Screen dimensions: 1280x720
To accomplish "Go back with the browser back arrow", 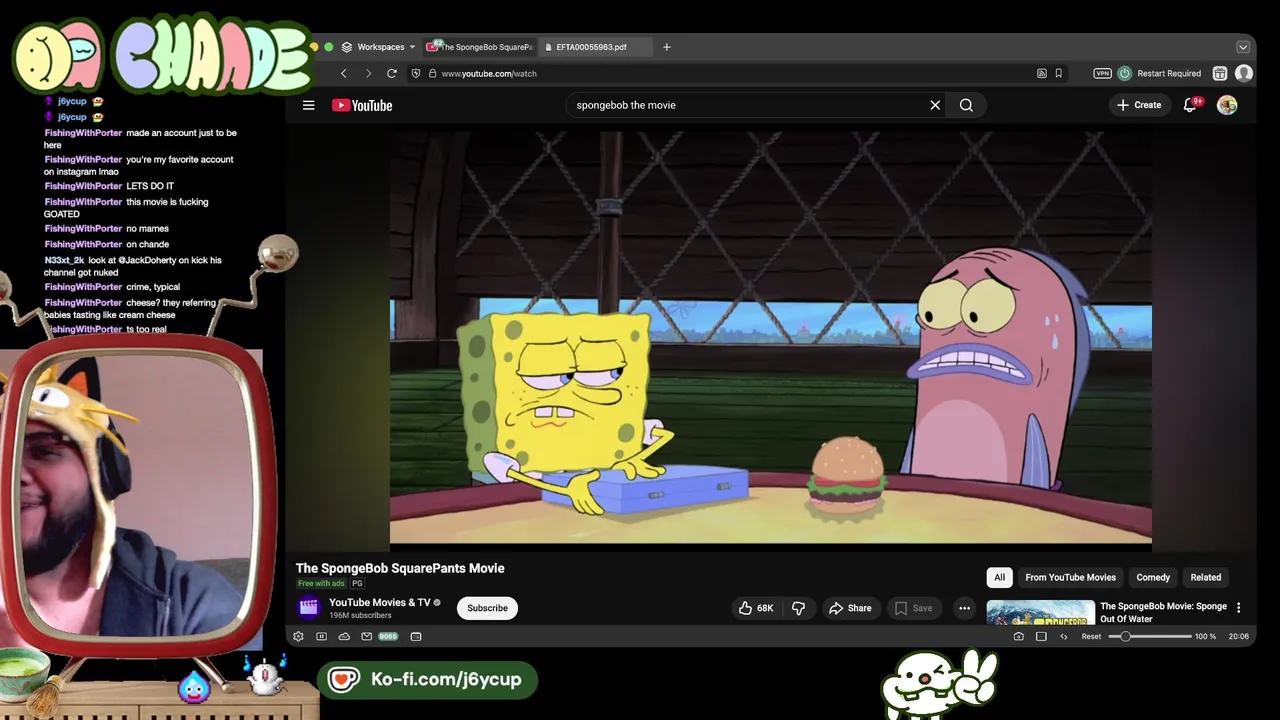I will 344,73.
